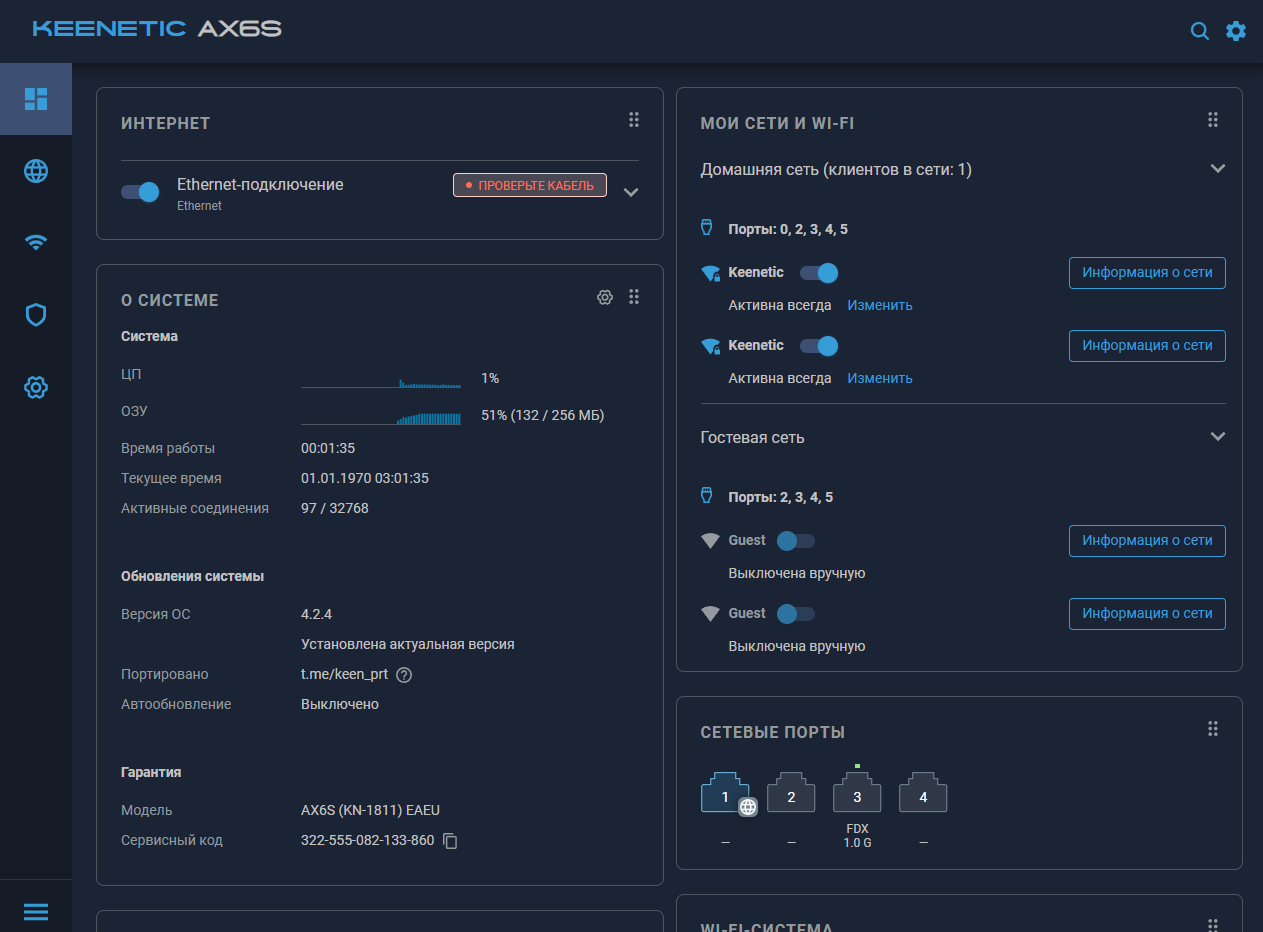The height and width of the screenshot is (932, 1263).
Task: Click help icon next to t.me/keen_prt
Action: 404,675
